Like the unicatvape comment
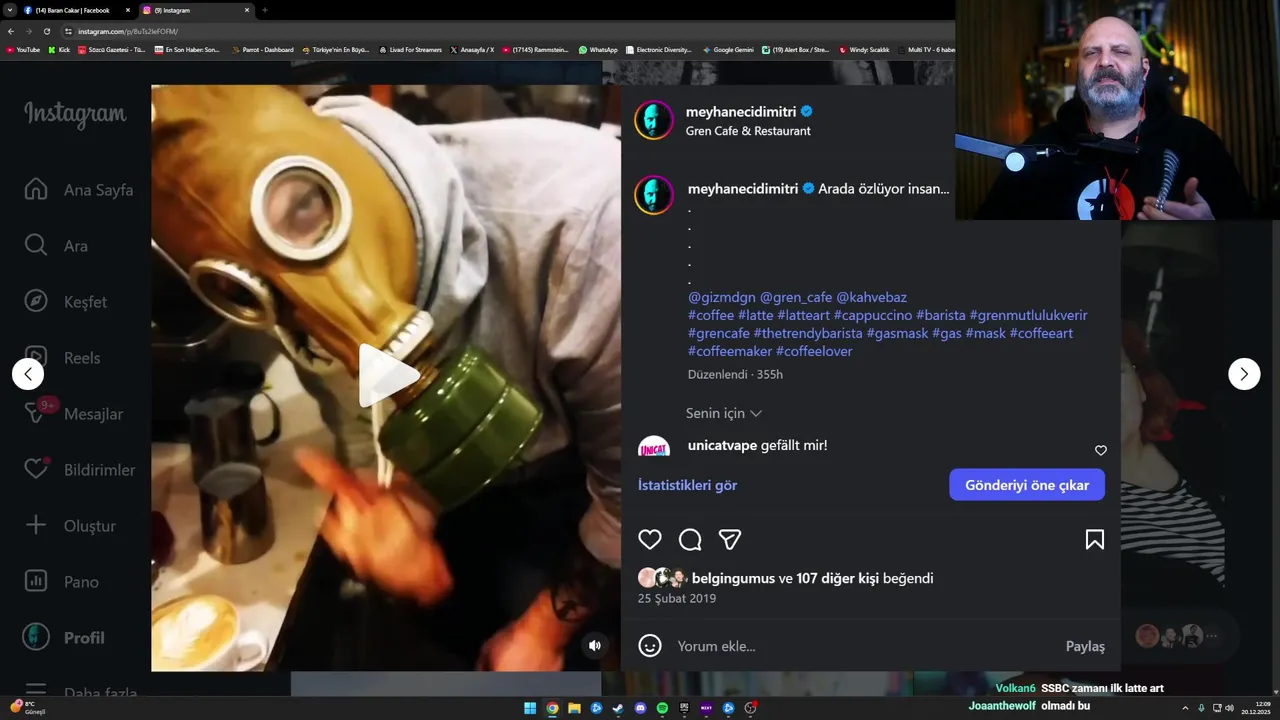The width and height of the screenshot is (1280, 720). pyautogui.click(x=1101, y=450)
